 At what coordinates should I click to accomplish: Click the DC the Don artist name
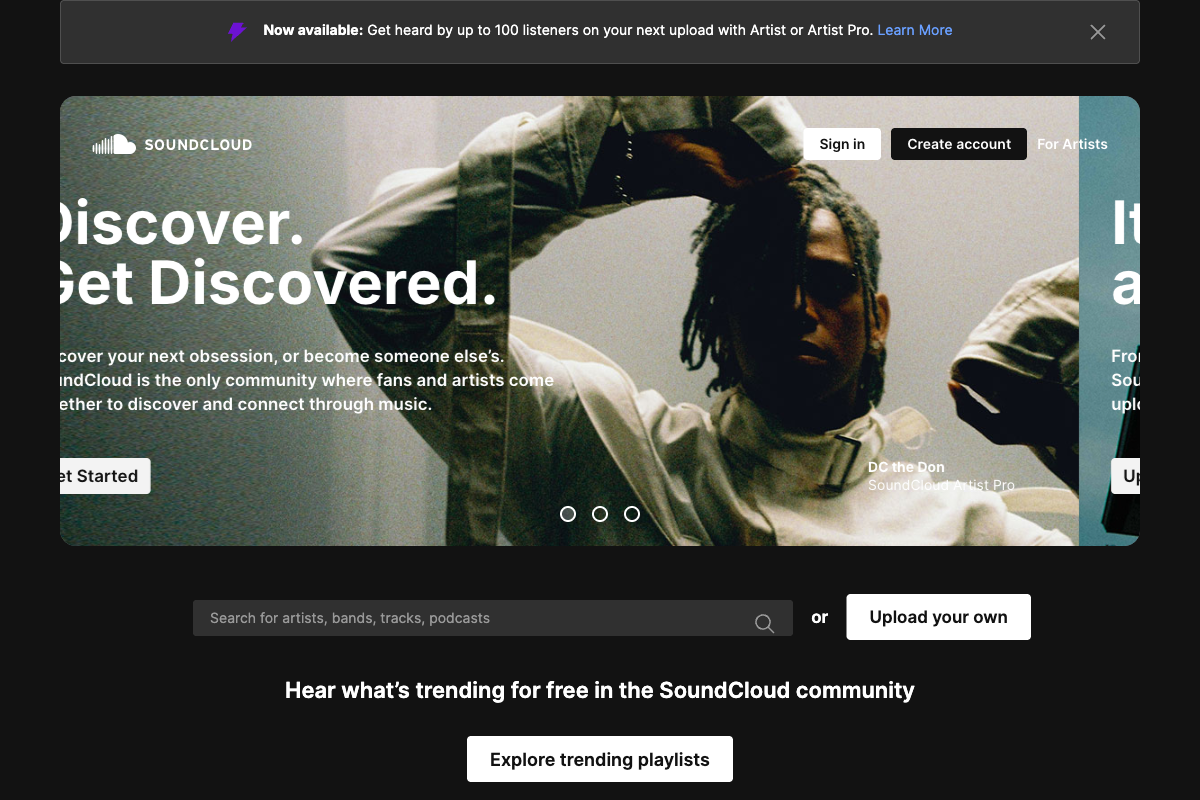(906, 467)
